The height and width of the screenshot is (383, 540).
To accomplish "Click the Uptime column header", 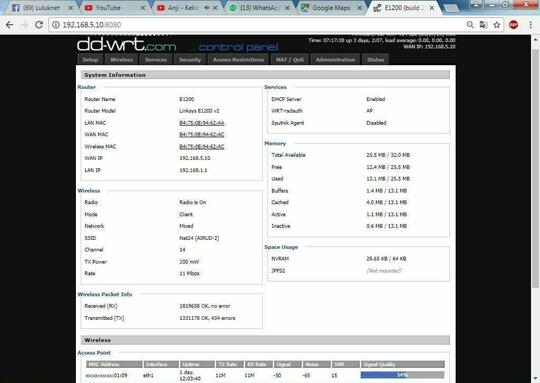I will pyautogui.click(x=197, y=364).
